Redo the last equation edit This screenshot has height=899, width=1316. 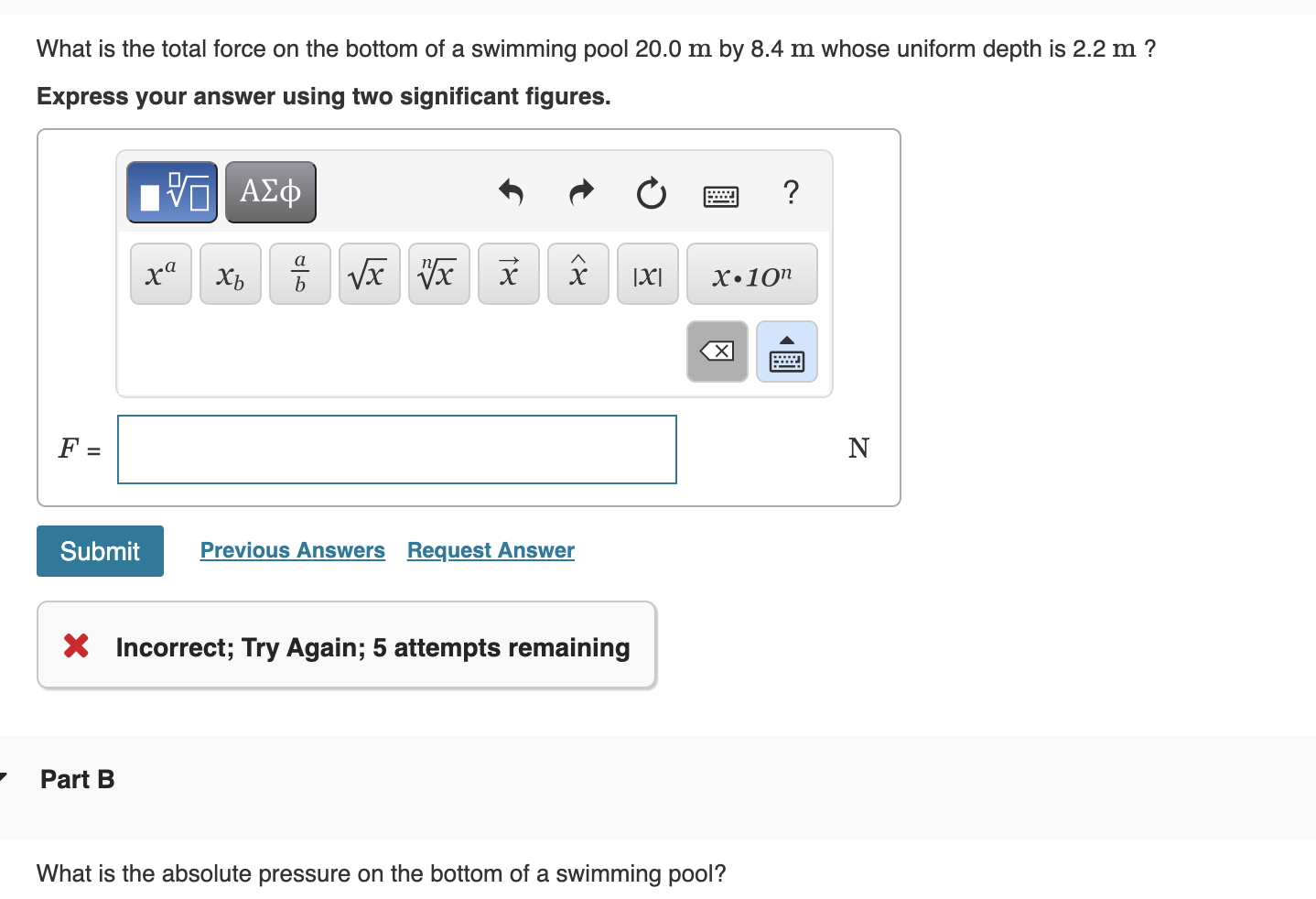pos(580,193)
